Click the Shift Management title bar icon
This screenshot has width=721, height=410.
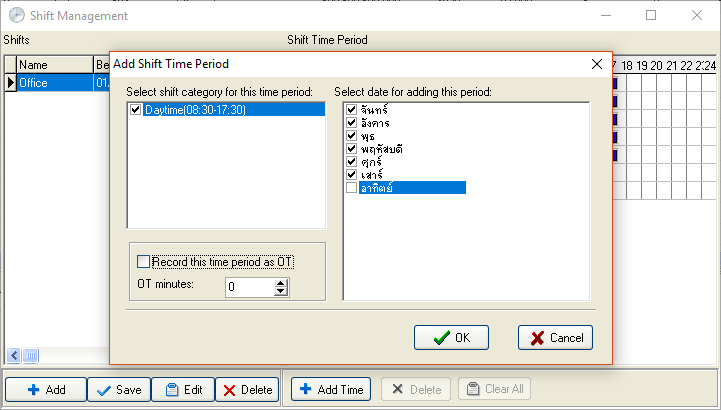coord(17,15)
